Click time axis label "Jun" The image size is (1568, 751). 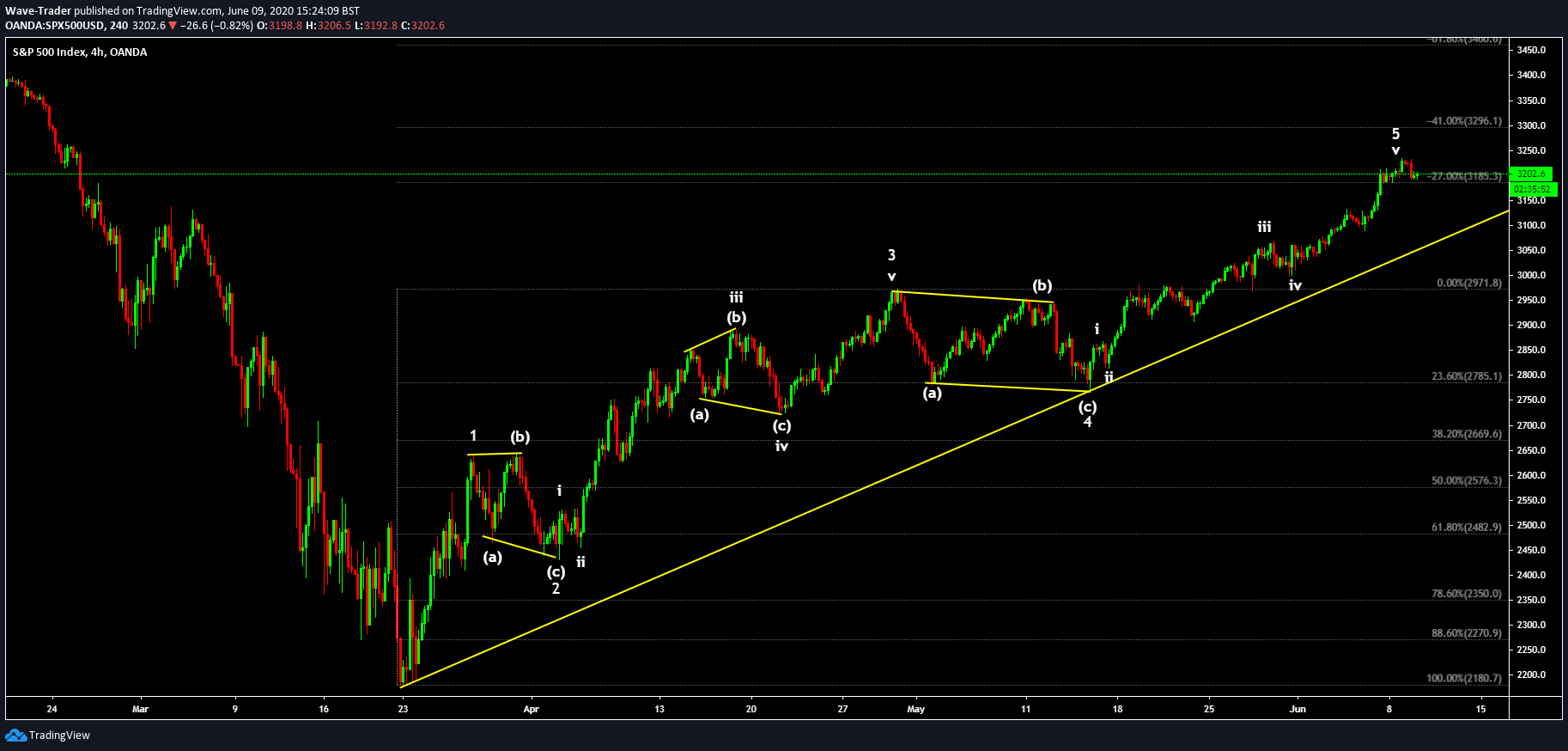(1298, 709)
